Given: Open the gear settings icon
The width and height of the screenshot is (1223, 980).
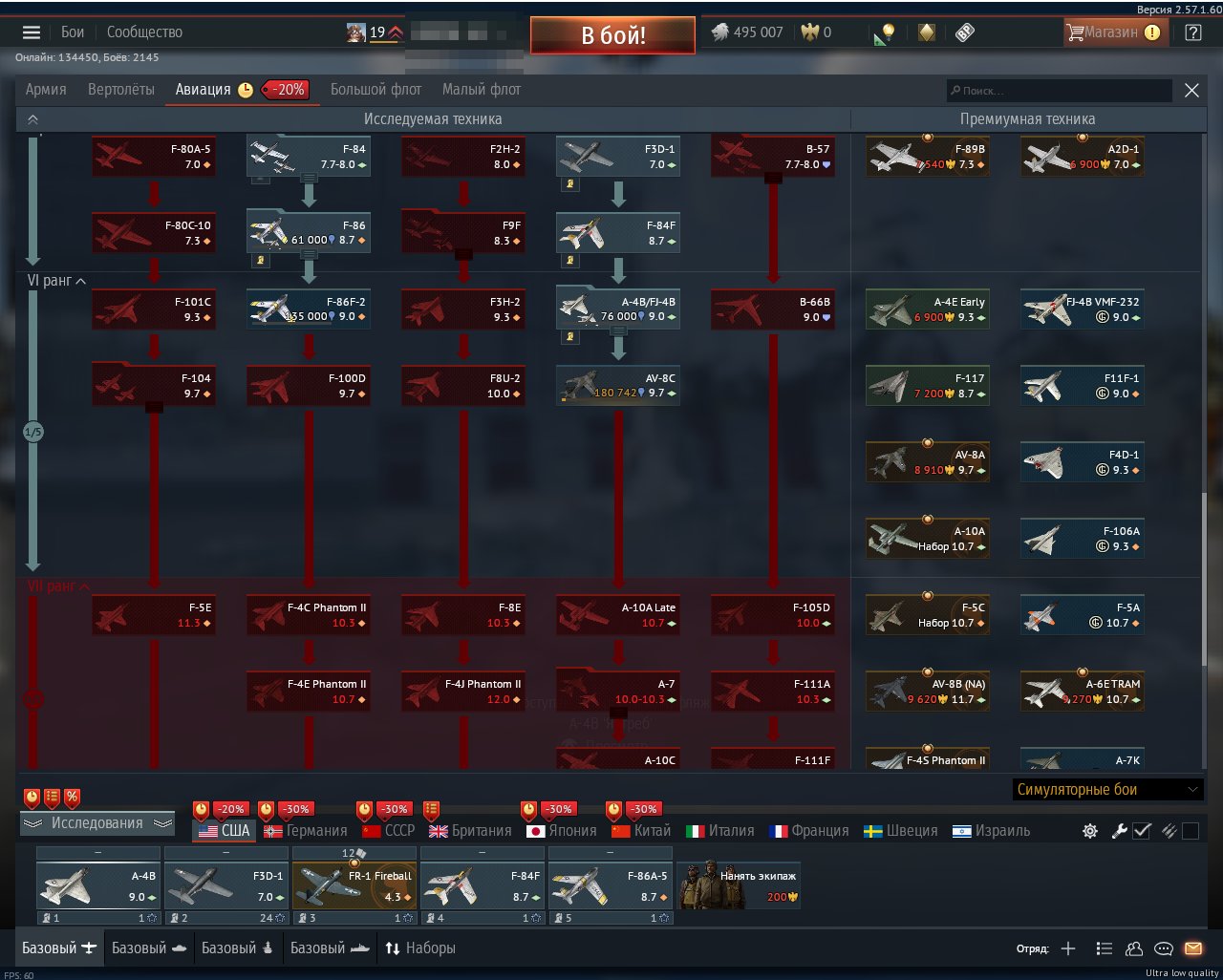Looking at the screenshot, I should coord(1090,831).
